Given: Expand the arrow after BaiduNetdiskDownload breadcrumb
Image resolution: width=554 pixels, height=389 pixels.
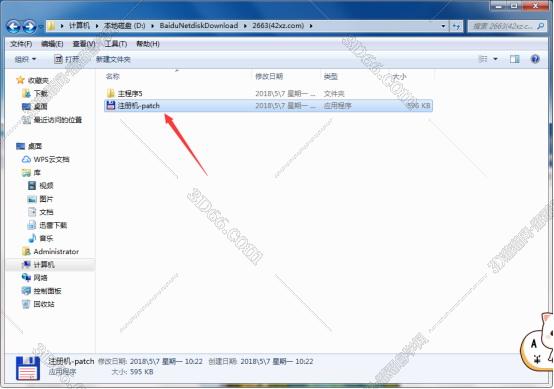Looking at the screenshot, I should 245,26.
